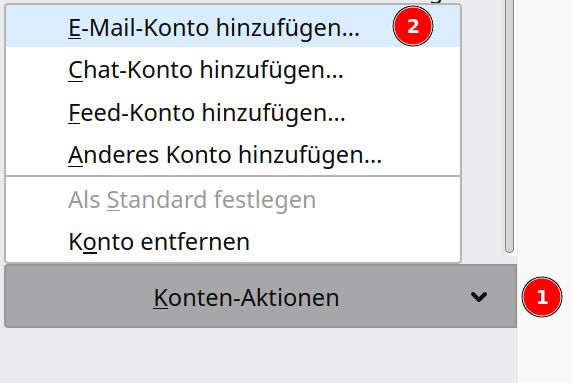Add a new e-mail account

pyautogui.click(x=233, y=26)
